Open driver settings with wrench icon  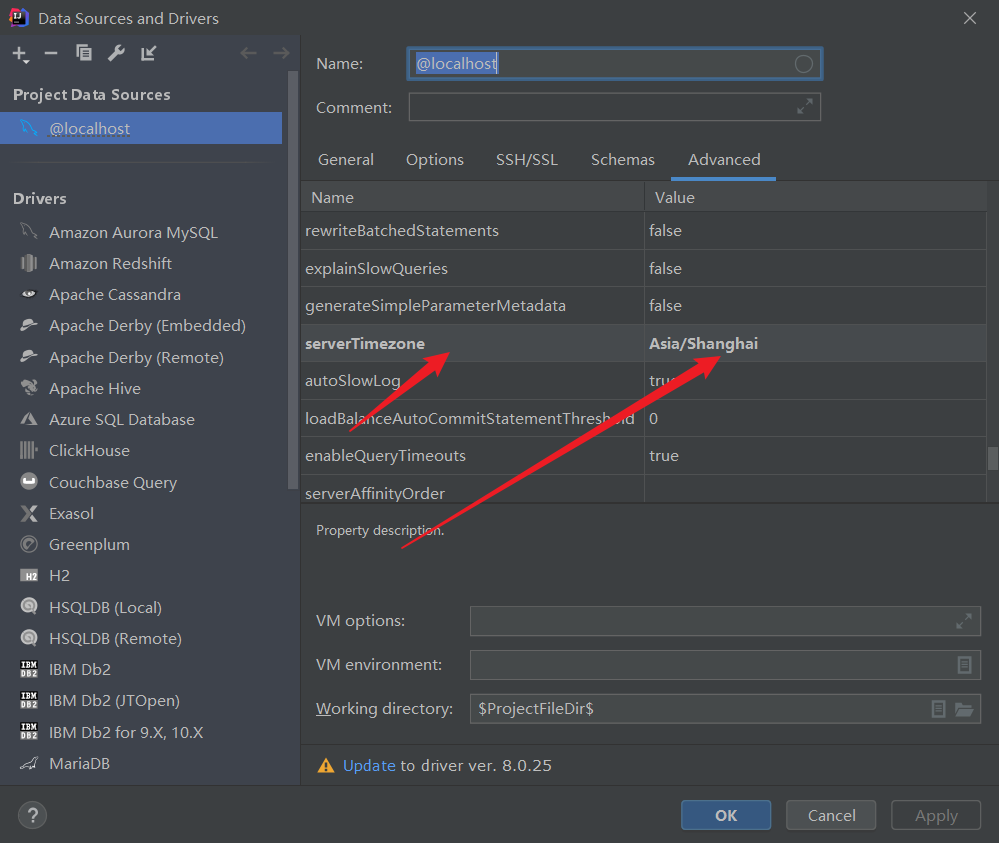pos(116,54)
